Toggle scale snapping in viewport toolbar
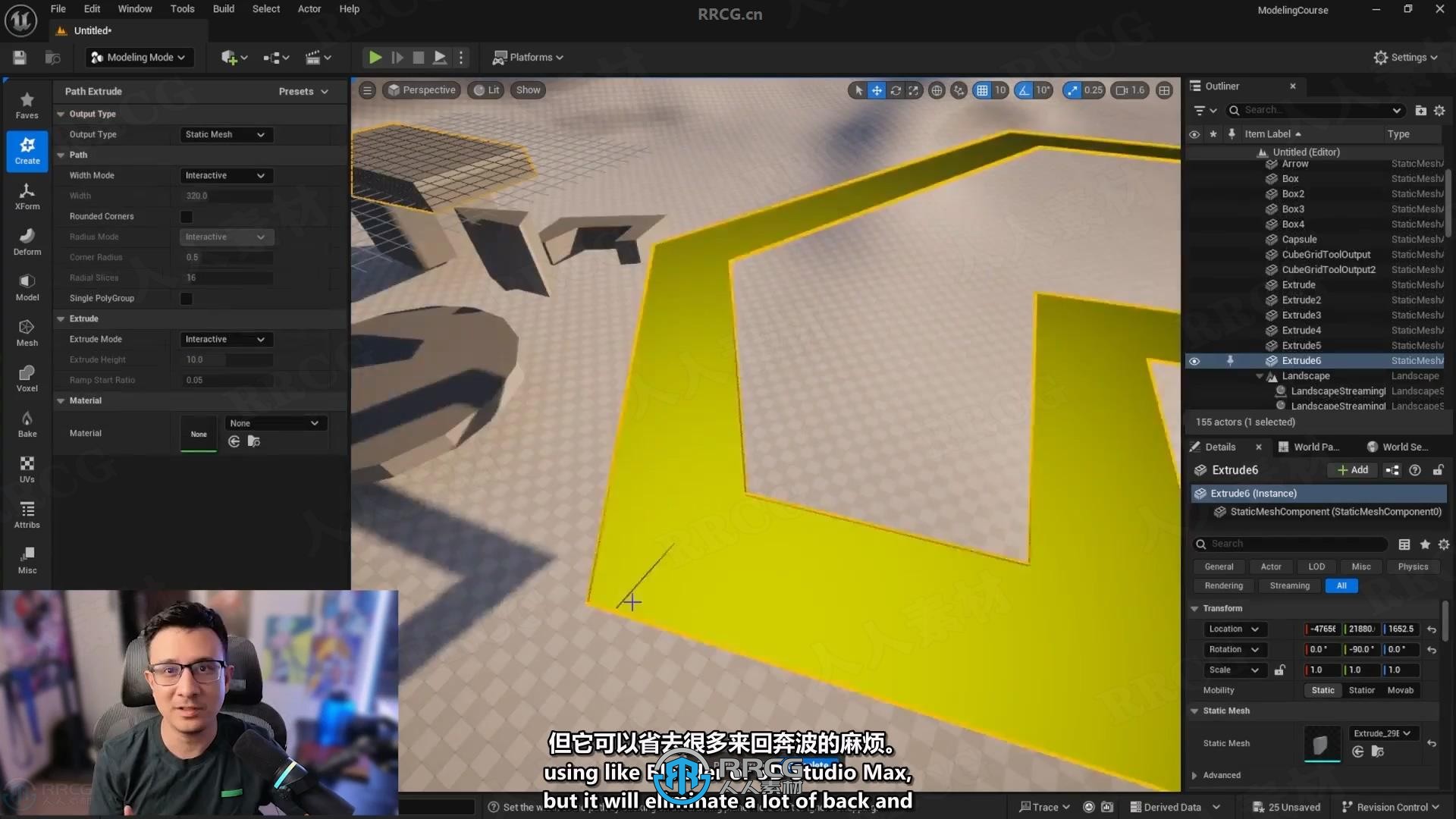The height and width of the screenshot is (819, 1456). [x=1072, y=90]
